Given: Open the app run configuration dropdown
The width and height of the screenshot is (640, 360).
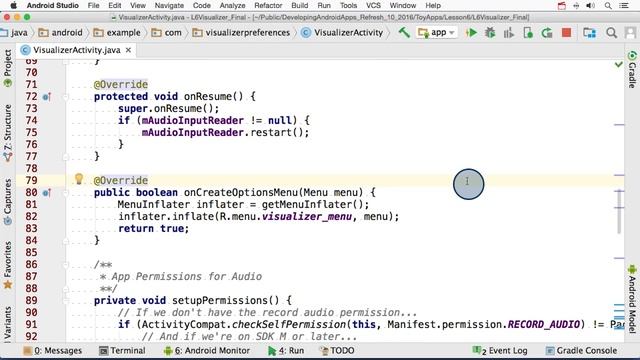Looking at the screenshot, I should tap(436, 33).
